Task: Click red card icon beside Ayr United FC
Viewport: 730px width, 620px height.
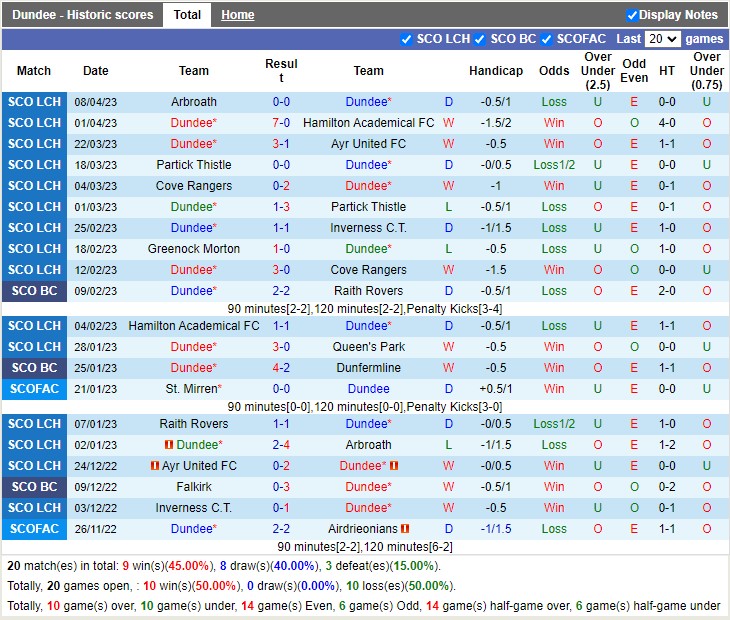Action: tap(155, 466)
